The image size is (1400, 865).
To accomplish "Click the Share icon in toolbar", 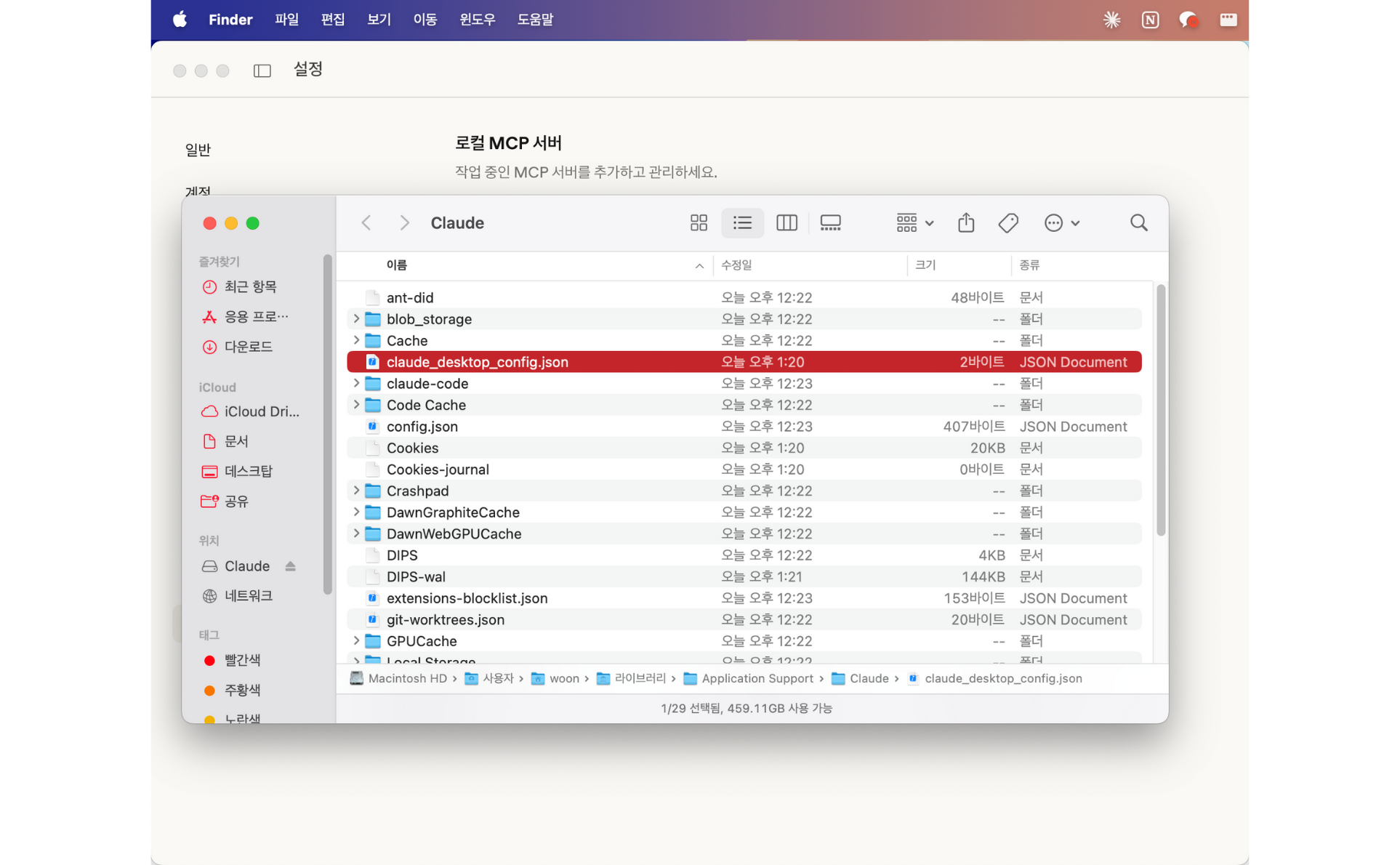I will [x=965, y=223].
